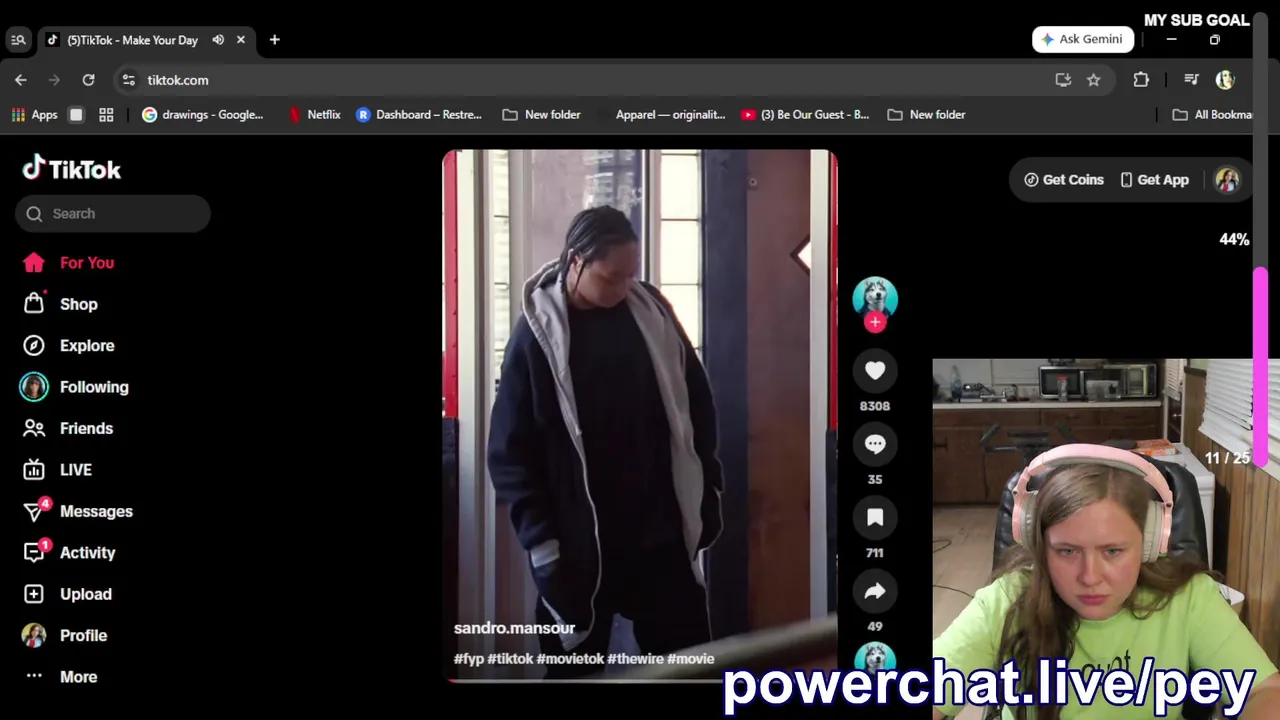
Task: Click the Get App button
Action: (x=1154, y=180)
